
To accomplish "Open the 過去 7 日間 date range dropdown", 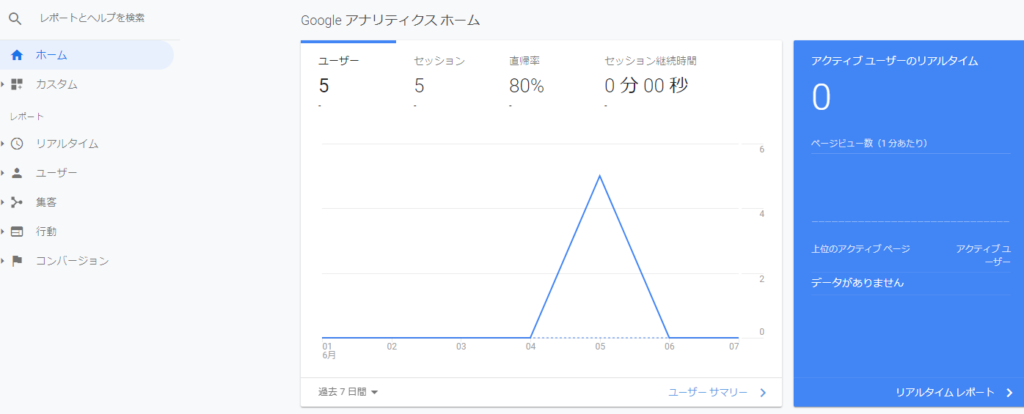I will click(348, 392).
